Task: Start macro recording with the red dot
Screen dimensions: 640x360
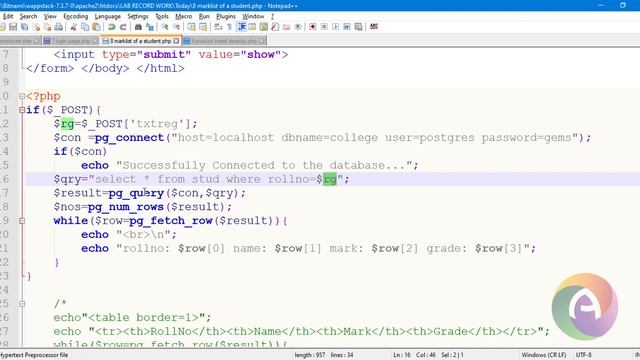Action: point(313,27)
